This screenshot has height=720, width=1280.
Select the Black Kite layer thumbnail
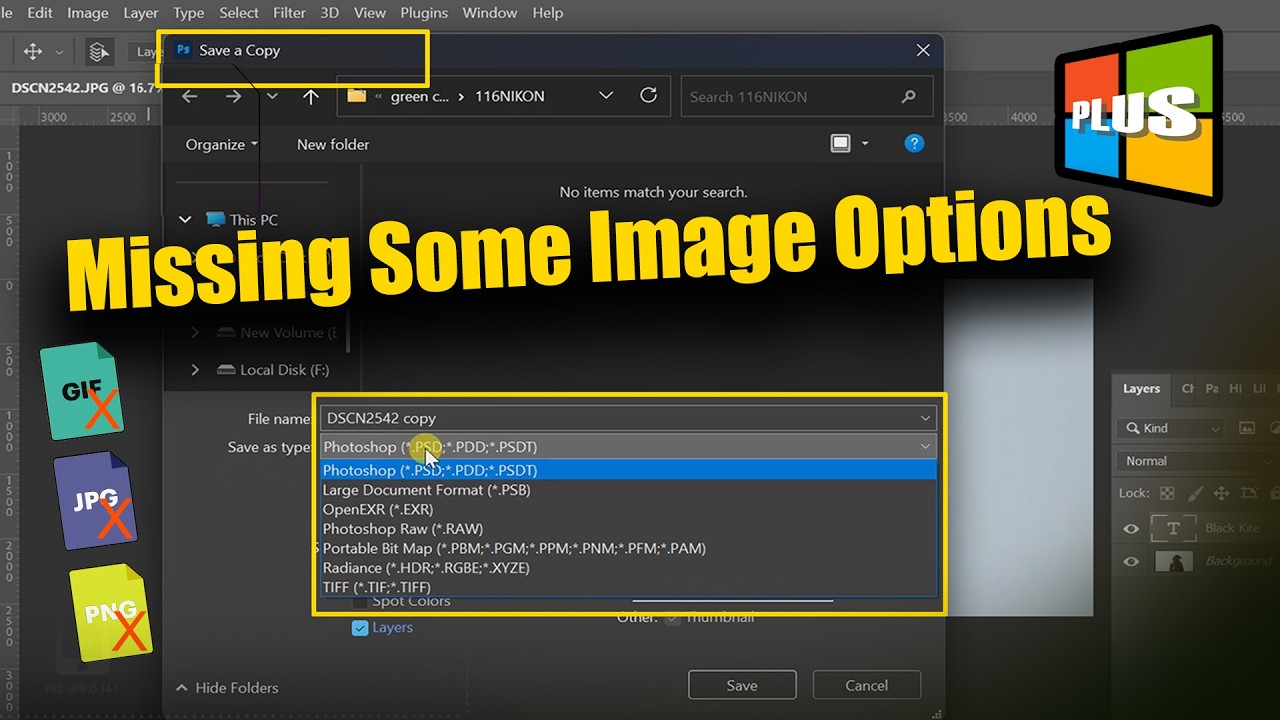(1173, 529)
